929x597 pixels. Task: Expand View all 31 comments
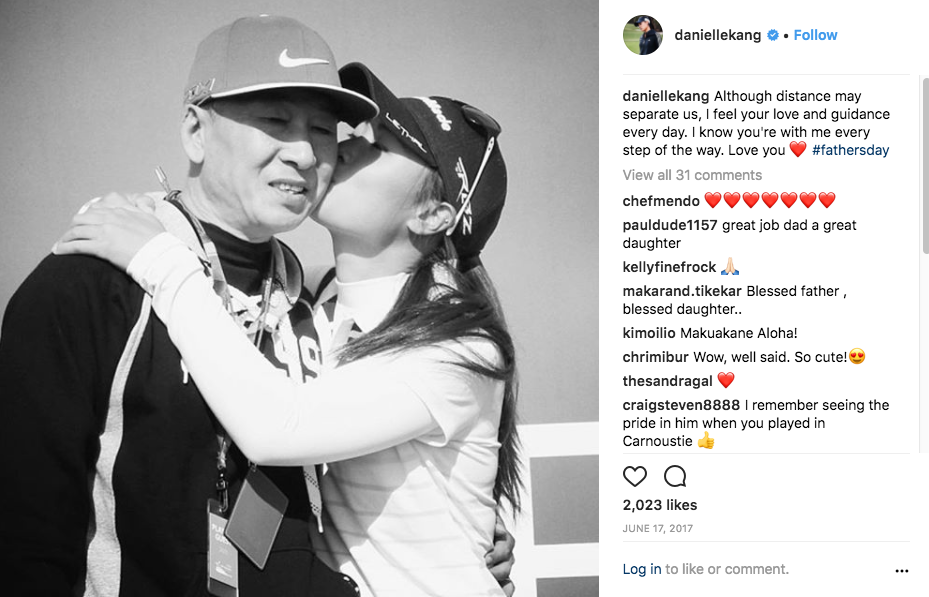tap(692, 175)
